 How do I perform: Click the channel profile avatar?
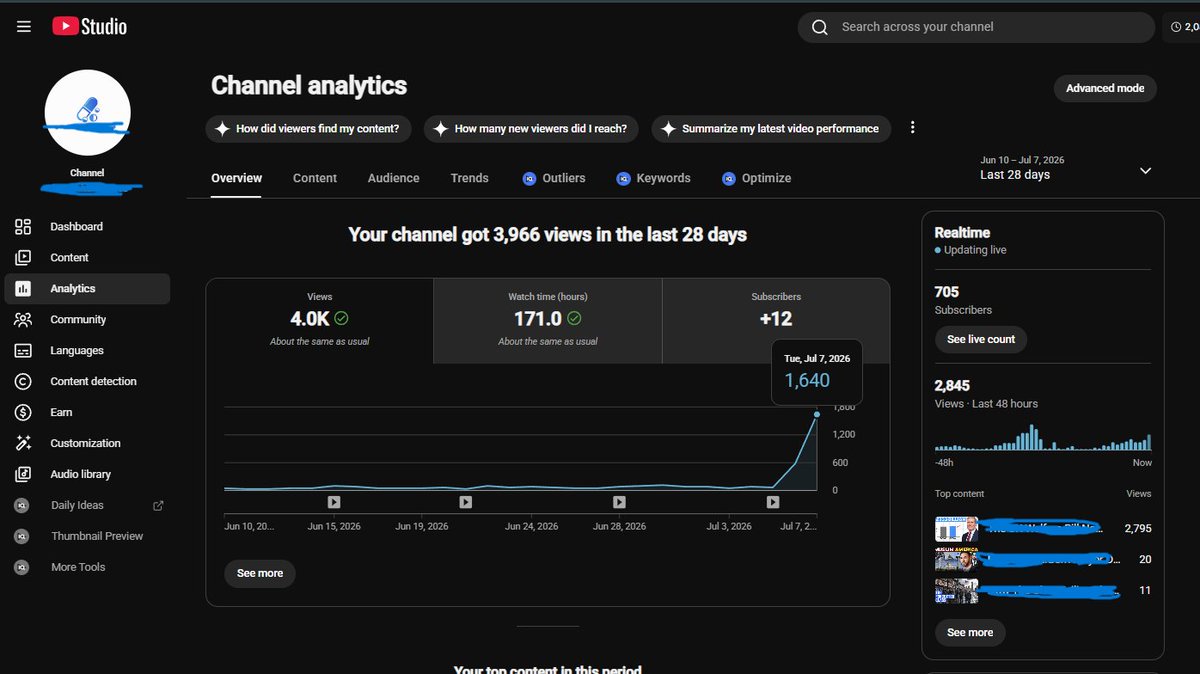[88, 113]
